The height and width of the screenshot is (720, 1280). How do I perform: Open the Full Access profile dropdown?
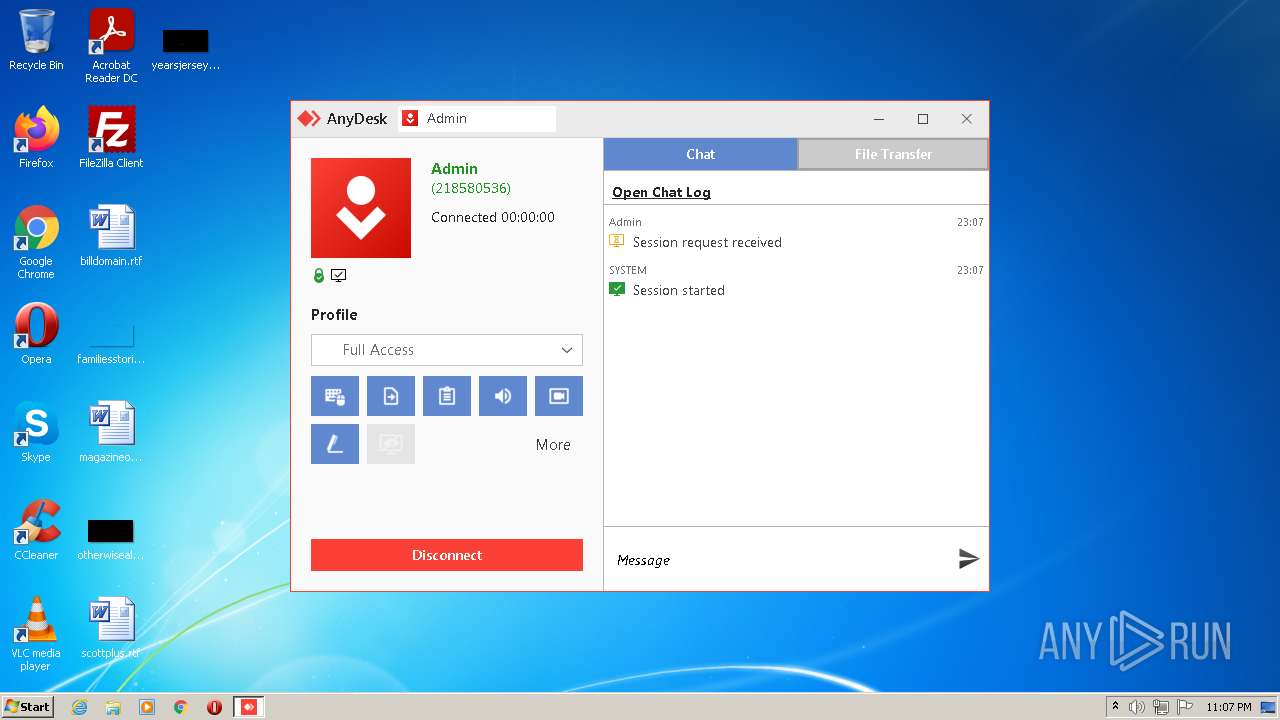447,350
